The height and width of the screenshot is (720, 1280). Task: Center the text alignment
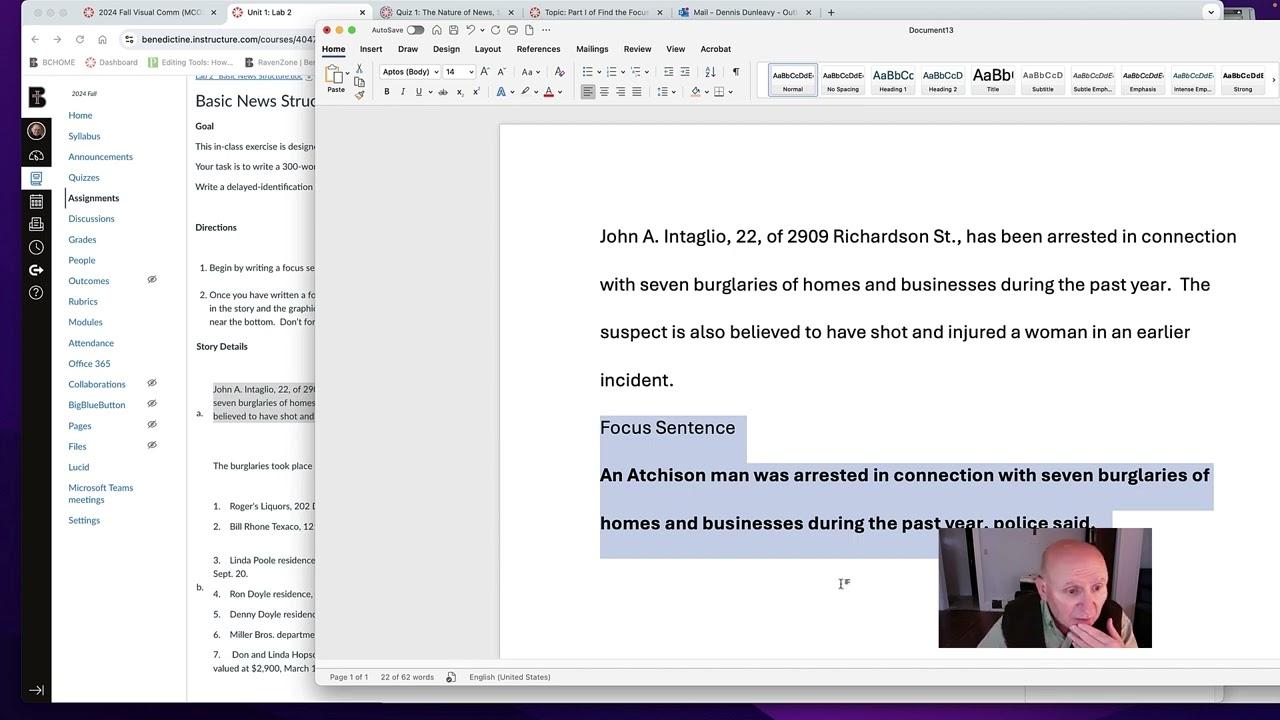pos(604,92)
